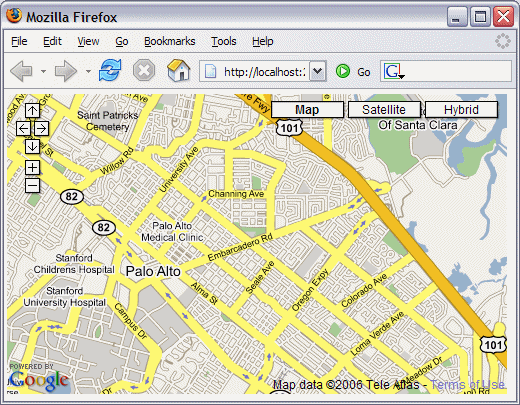Click the Campus Dr label

(131, 321)
